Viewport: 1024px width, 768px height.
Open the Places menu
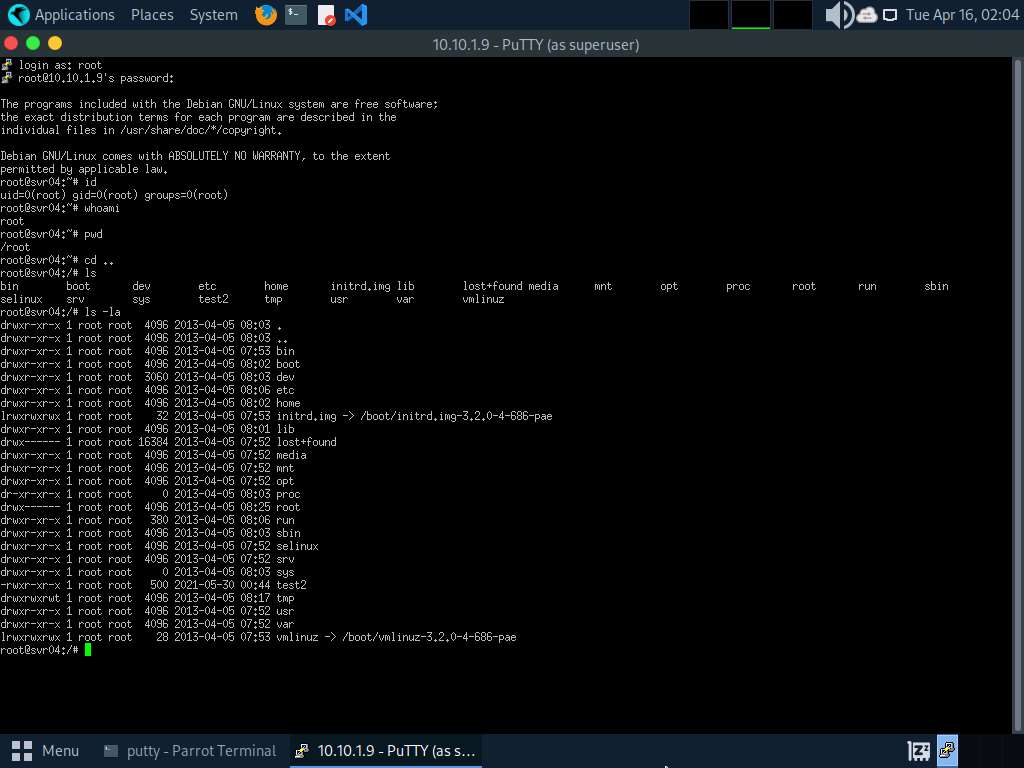(151, 14)
